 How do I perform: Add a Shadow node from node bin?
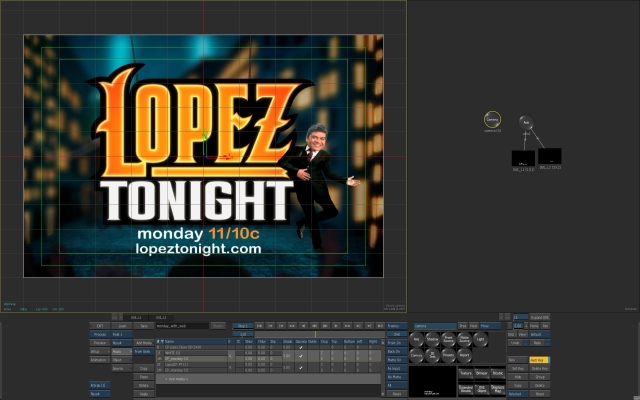pos(432,339)
